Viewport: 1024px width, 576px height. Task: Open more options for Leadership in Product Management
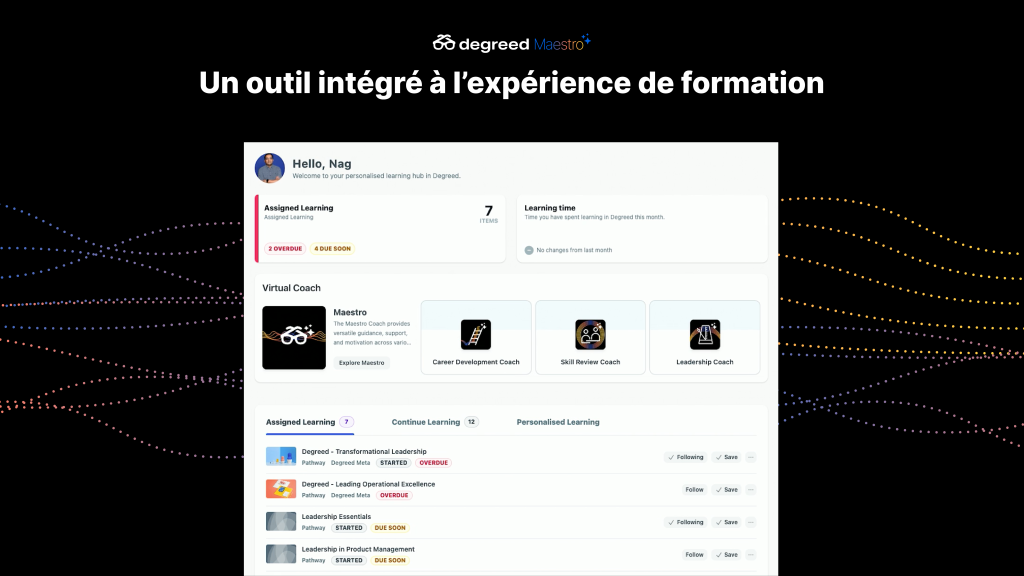751,555
